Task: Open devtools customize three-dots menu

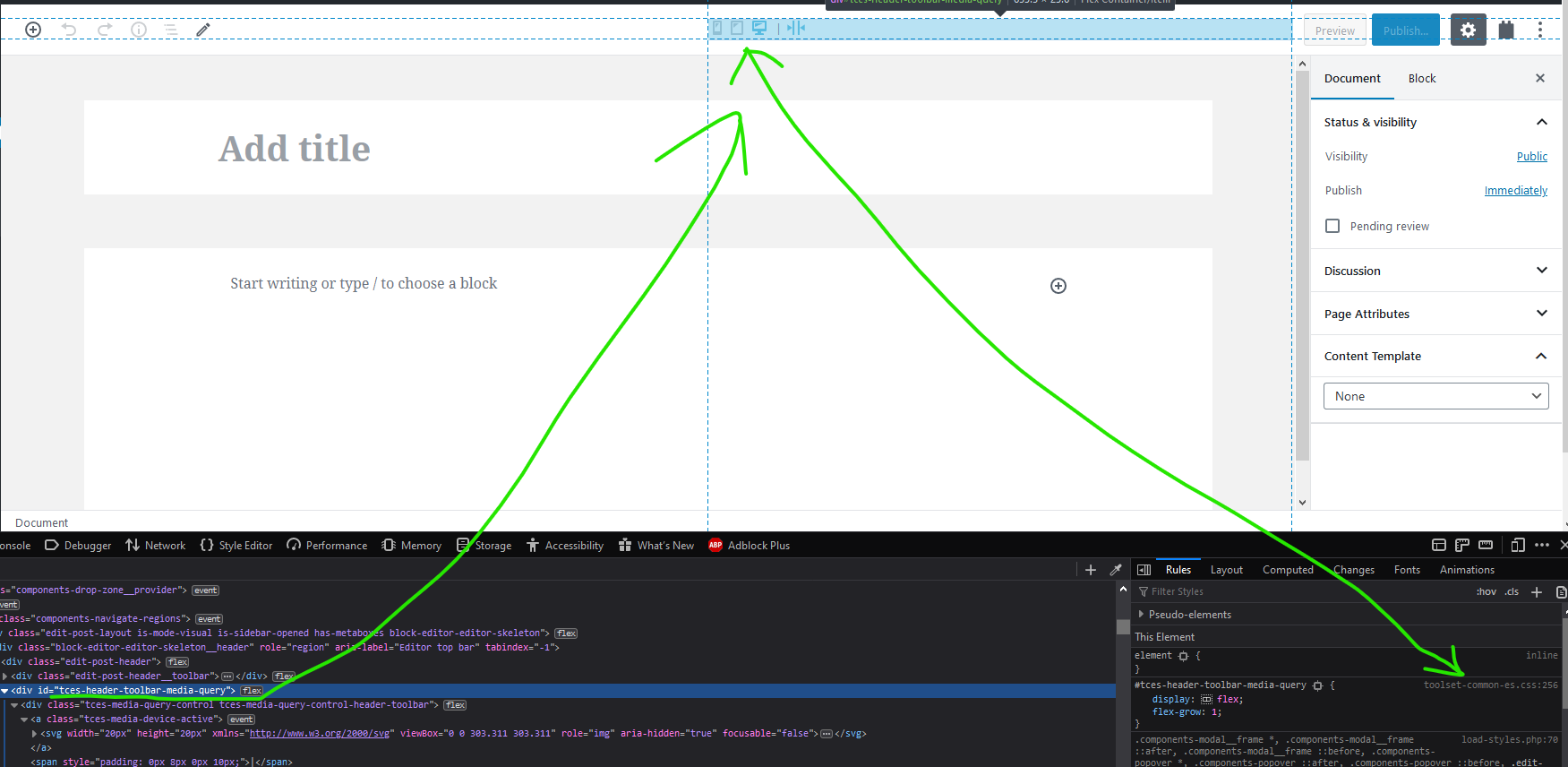Action: (1542, 545)
